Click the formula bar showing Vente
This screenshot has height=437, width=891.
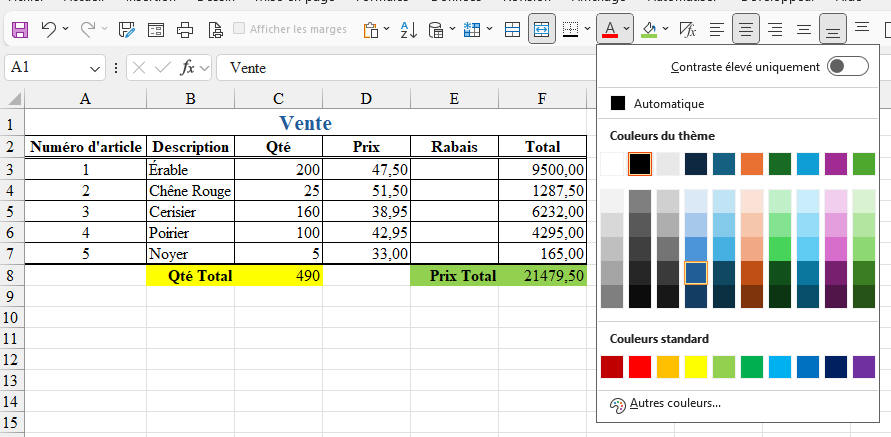pos(406,68)
